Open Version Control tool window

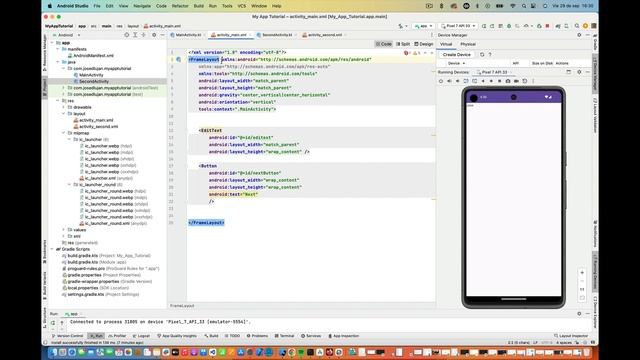pos(68,336)
